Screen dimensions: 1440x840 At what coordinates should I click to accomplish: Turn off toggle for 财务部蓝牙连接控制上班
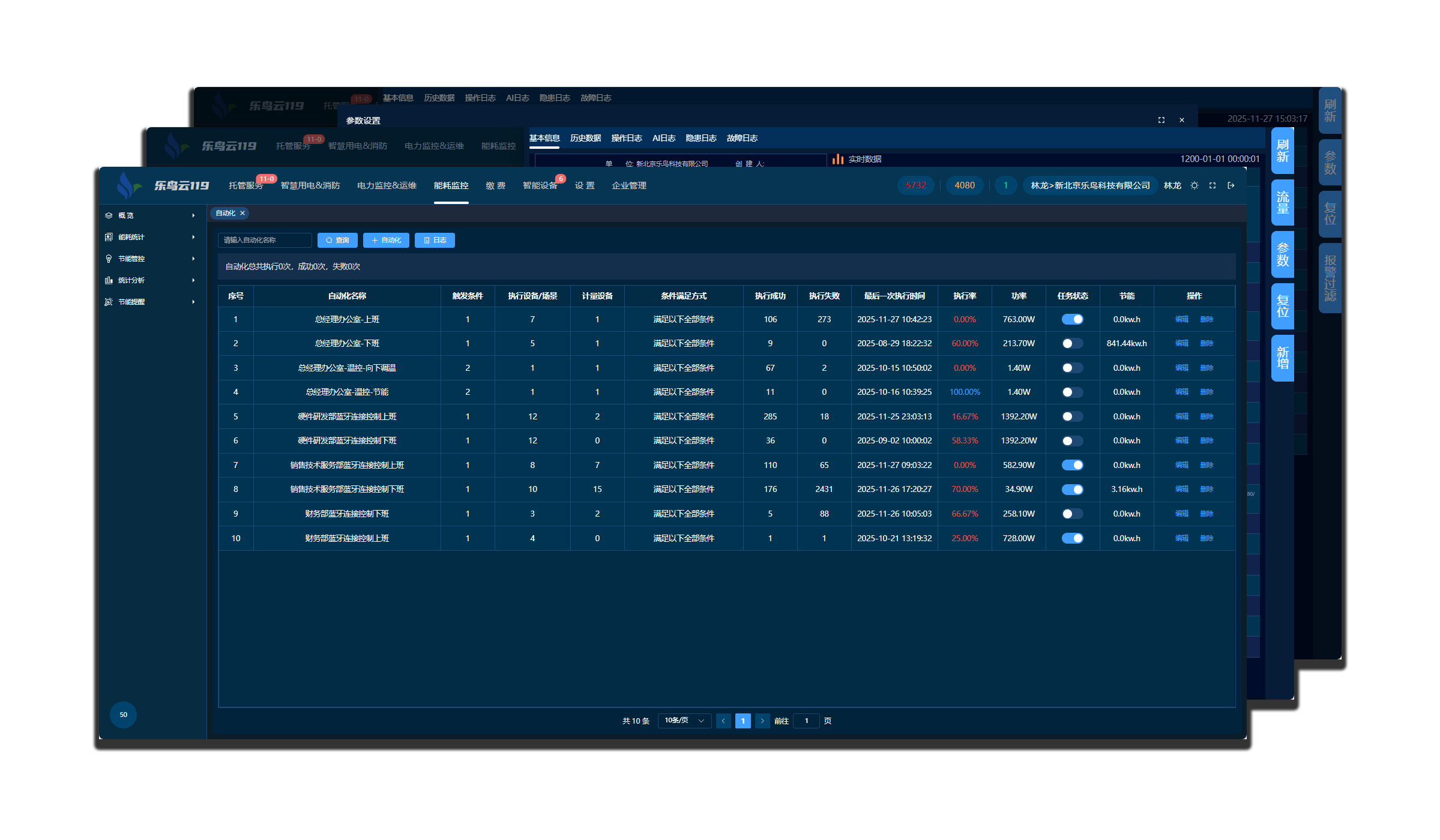[1072, 538]
